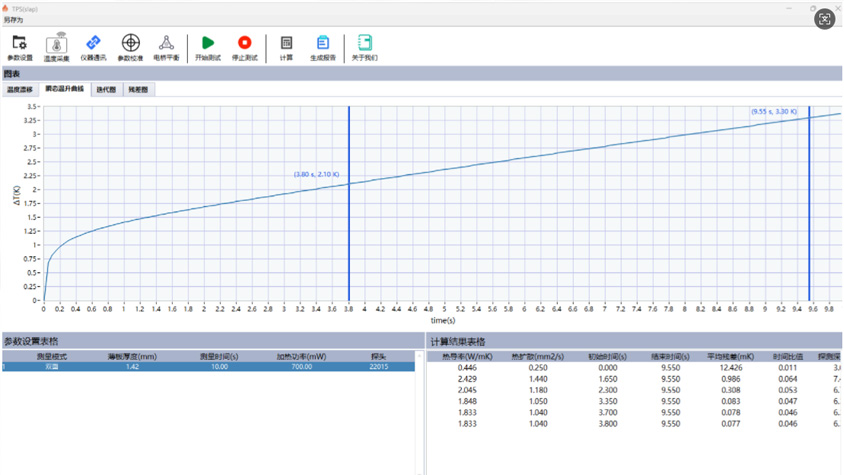Generate report with 生成报告
Screen dimensions: 844x475
click(x=323, y=47)
